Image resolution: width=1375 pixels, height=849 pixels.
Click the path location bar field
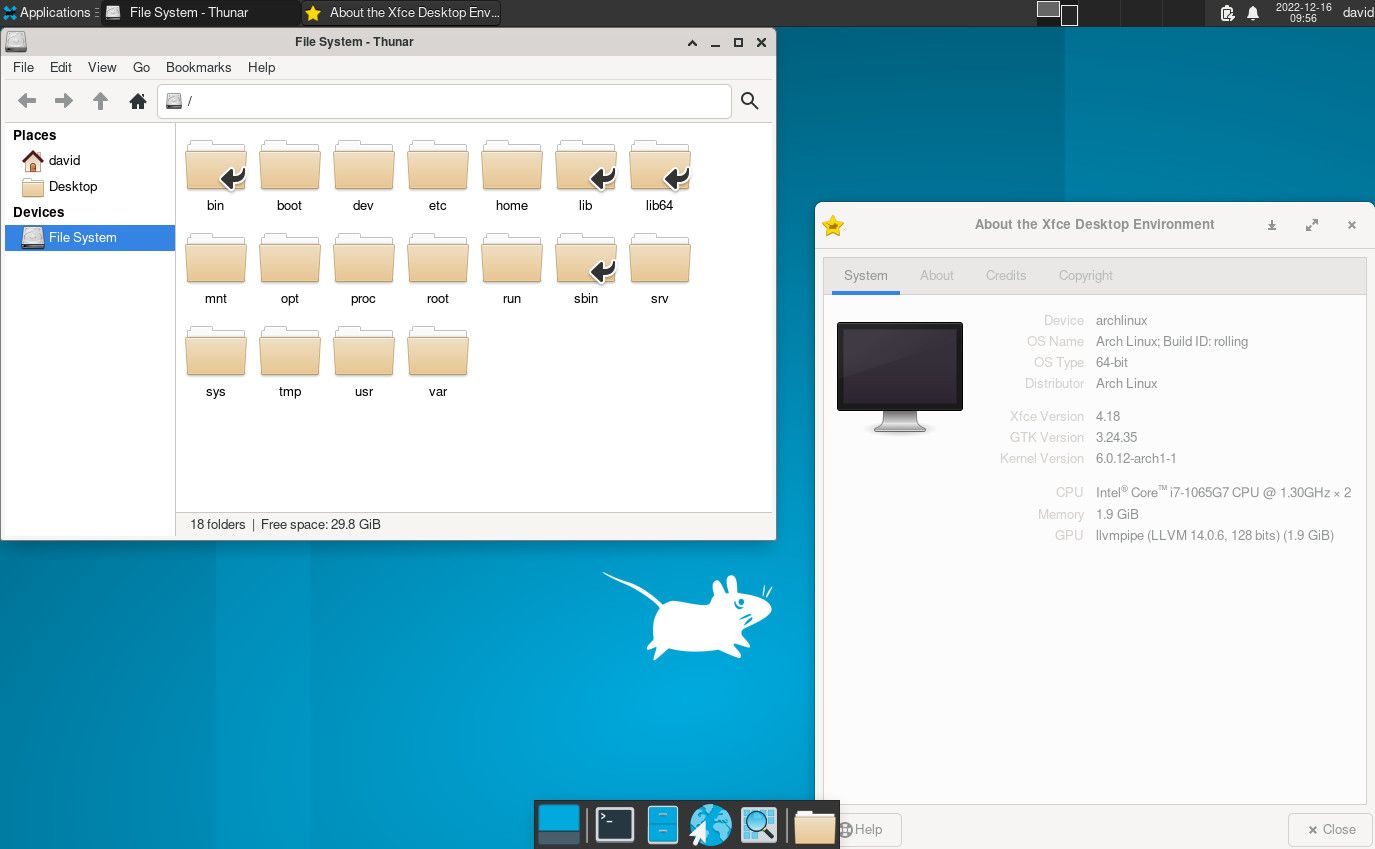click(450, 101)
